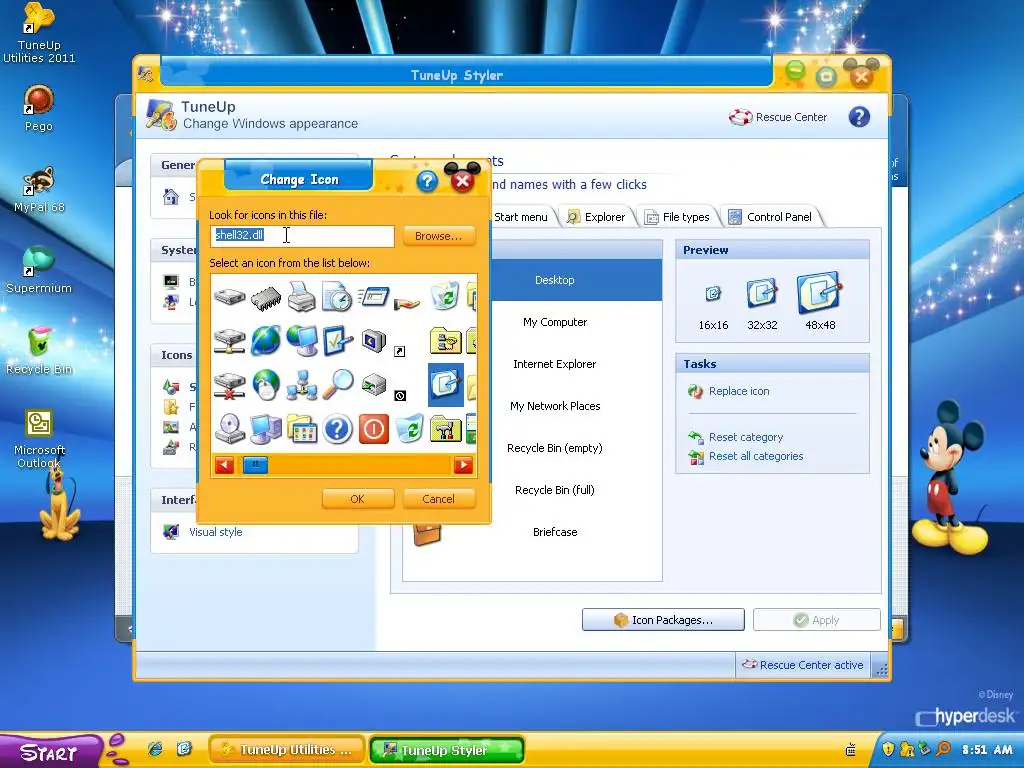Viewport: 1024px width, 768px height.
Task: Select the highlighted desktop icon in list
Action: point(445,385)
